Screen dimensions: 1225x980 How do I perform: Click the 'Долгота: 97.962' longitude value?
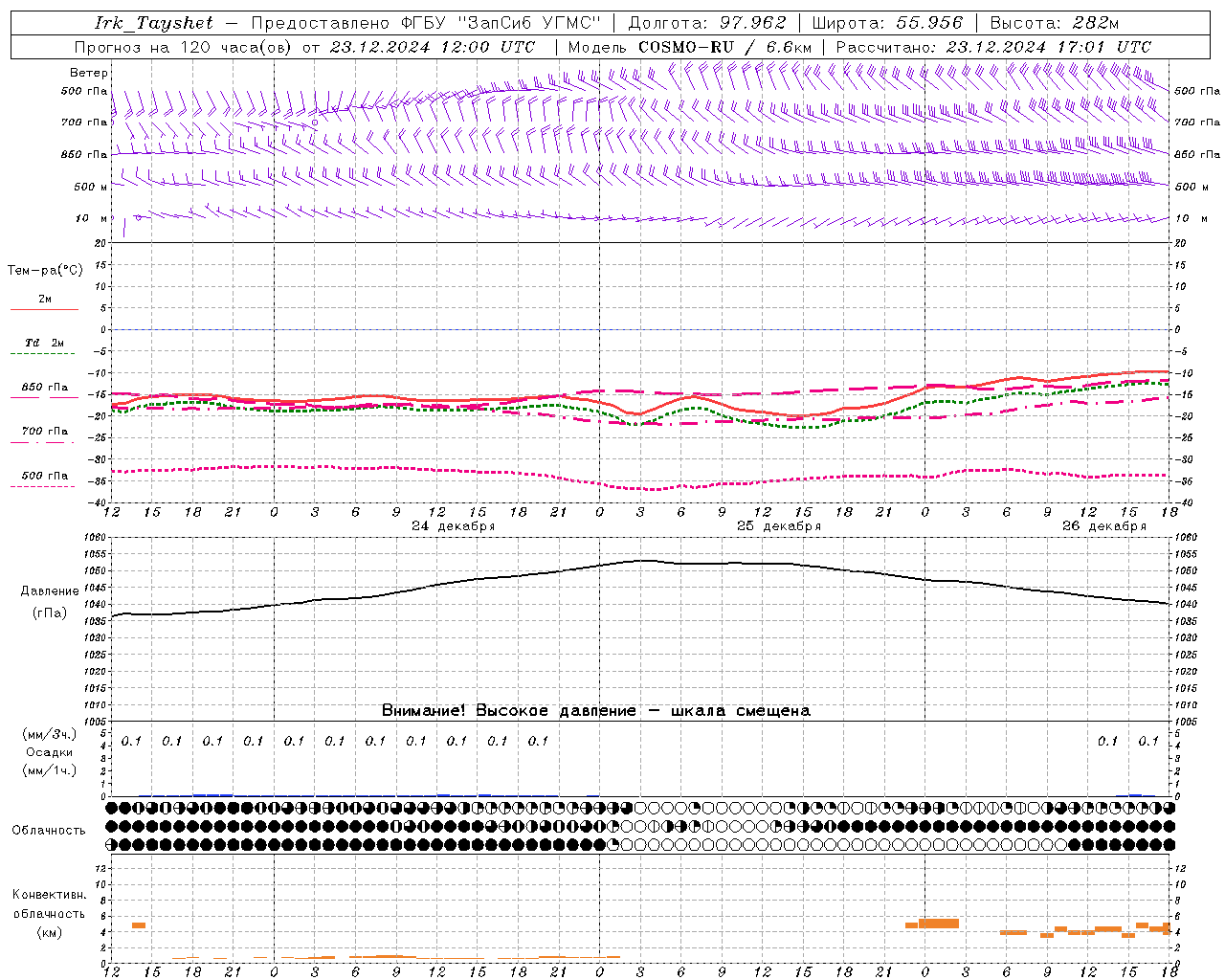click(706, 23)
